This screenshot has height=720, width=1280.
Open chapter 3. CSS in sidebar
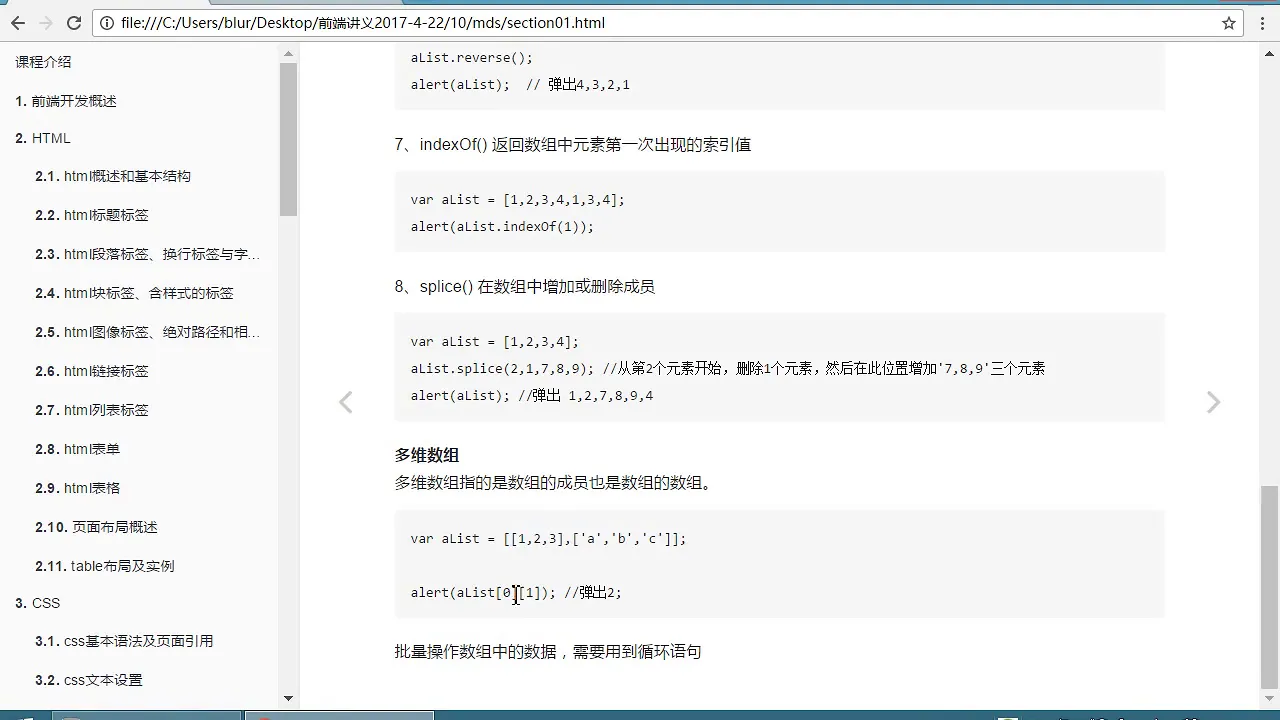(38, 603)
